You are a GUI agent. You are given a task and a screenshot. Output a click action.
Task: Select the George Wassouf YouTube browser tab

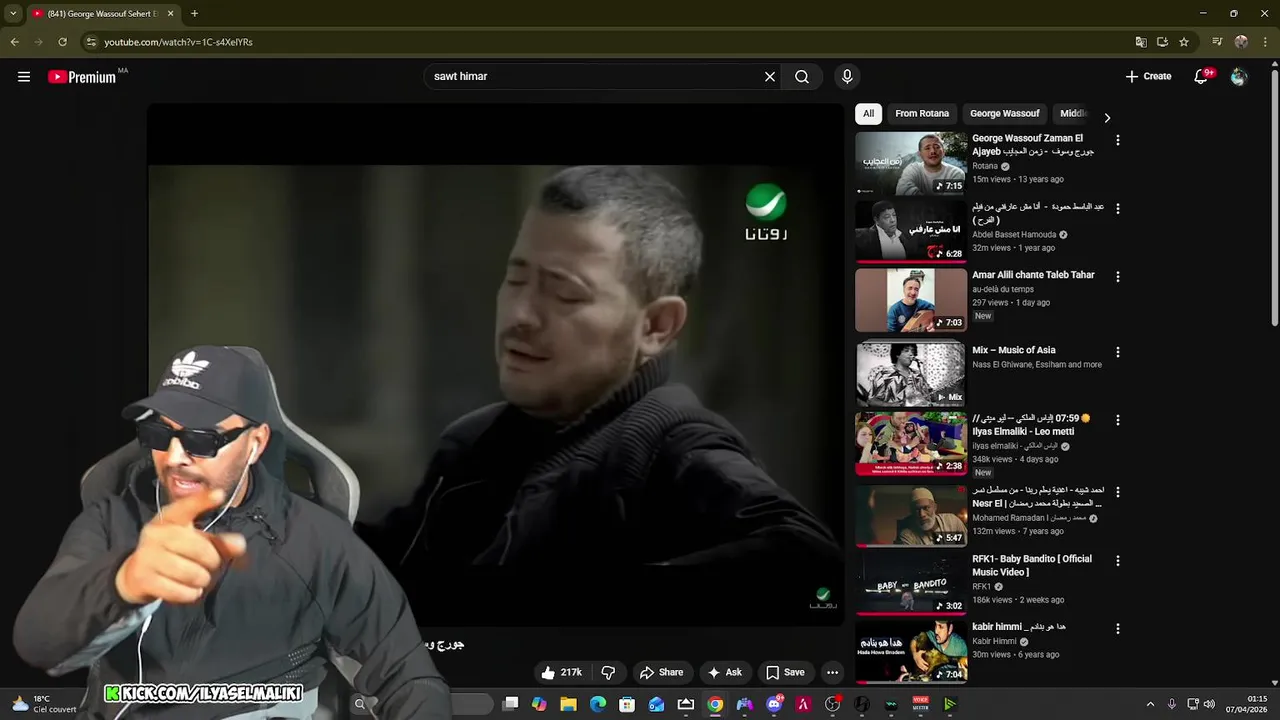(103, 14)
